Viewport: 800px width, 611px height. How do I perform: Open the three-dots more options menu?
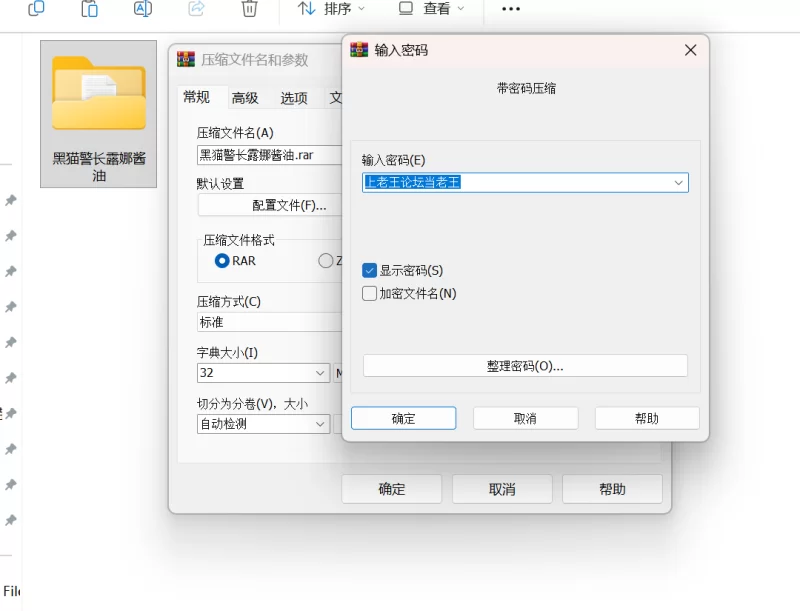(511, 9)
